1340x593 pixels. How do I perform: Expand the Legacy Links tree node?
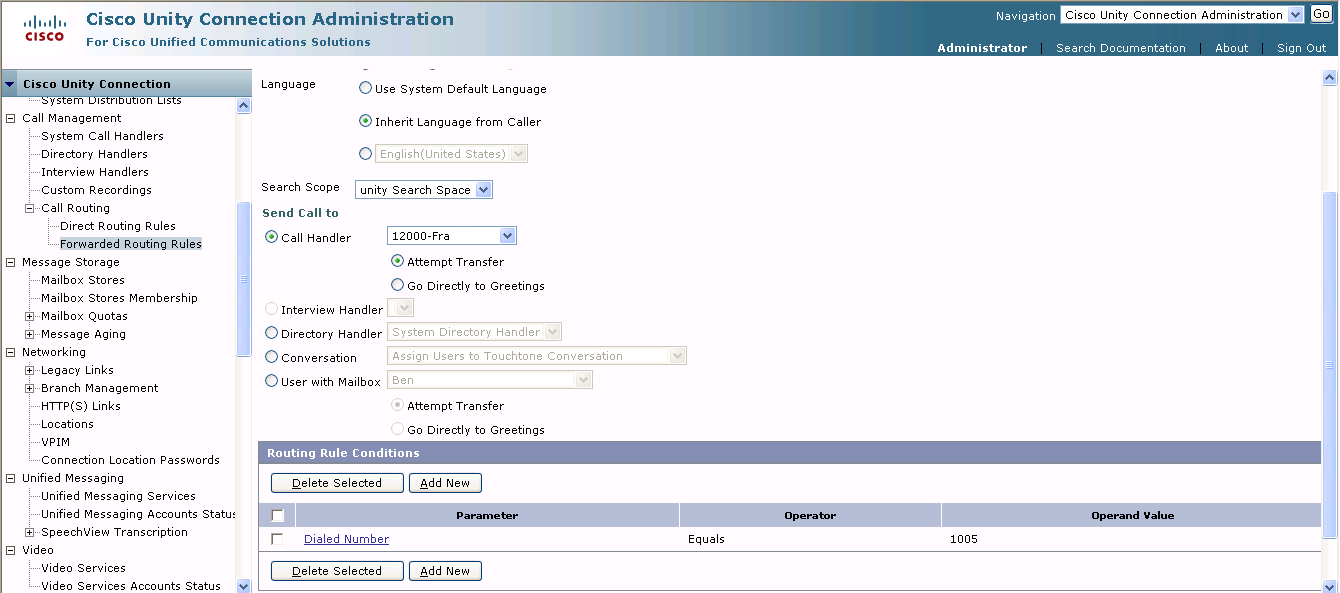tap(30, 370)
